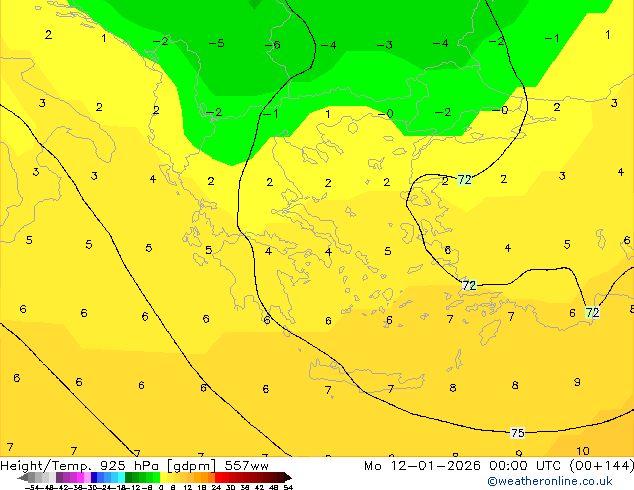The image size is (634, 490).
Task: Click the dark green swatch at -18 in legend
Action: (129, 477)
